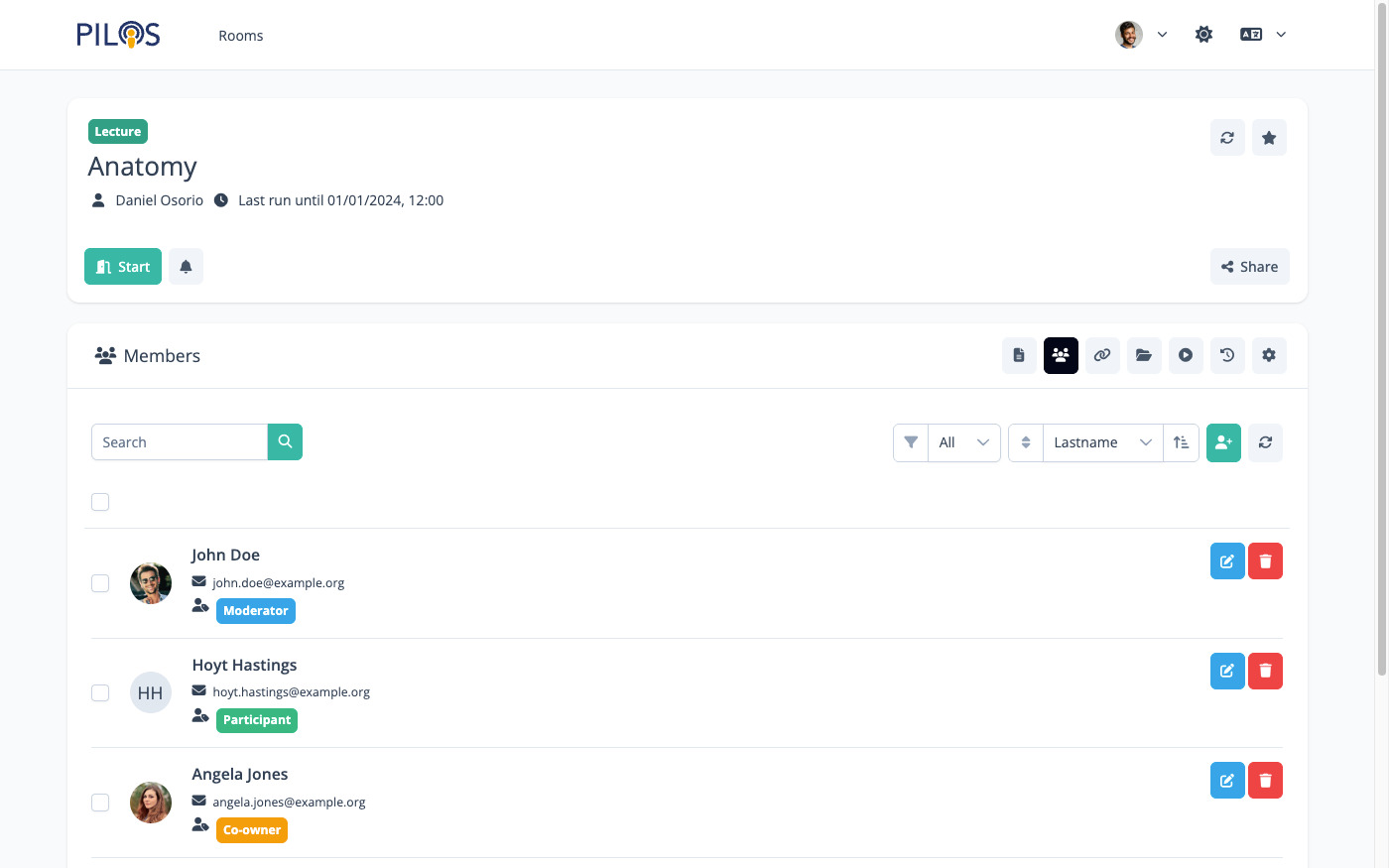Screen dimensions: 1389x868
Task: Switch to the Recordings tab
Action: coord(1186,355)
